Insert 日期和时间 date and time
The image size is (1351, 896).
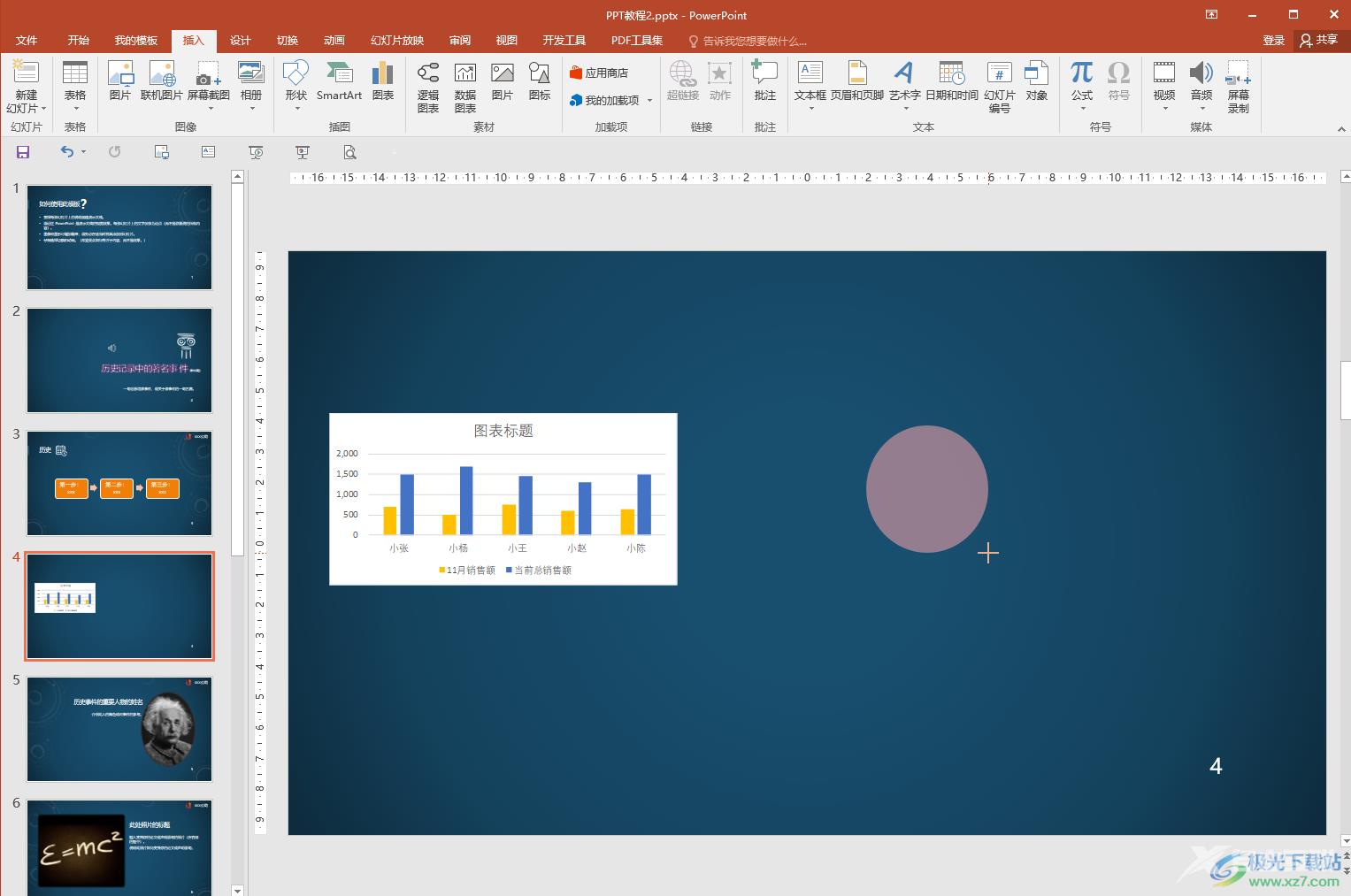(x=952, y=80)
